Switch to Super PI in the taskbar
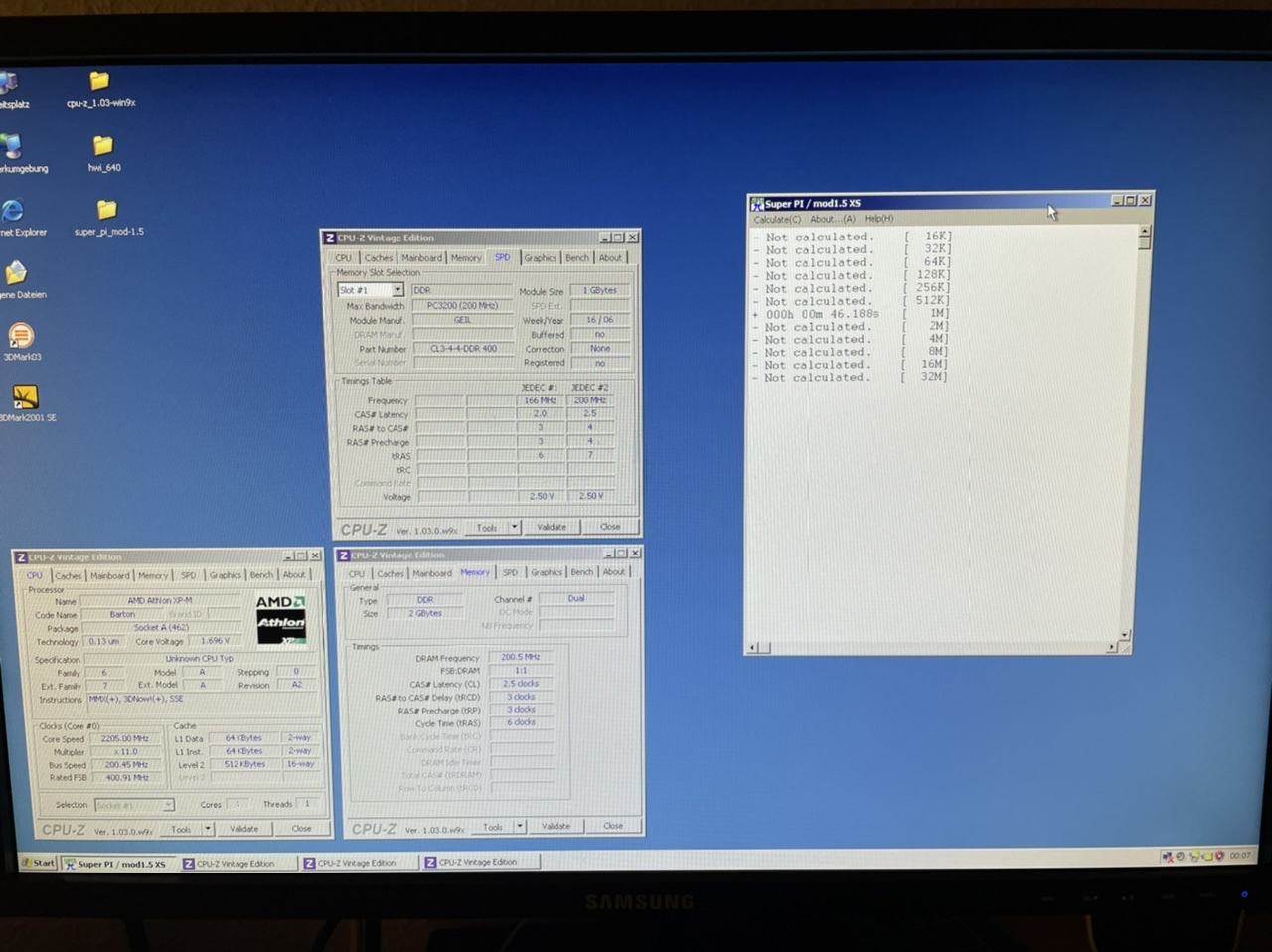This screenshot has height=952, width=1272. 118,864
